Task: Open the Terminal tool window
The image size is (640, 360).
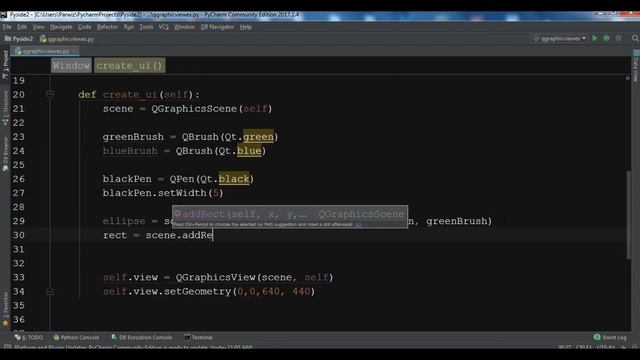Action: point(198,338)
